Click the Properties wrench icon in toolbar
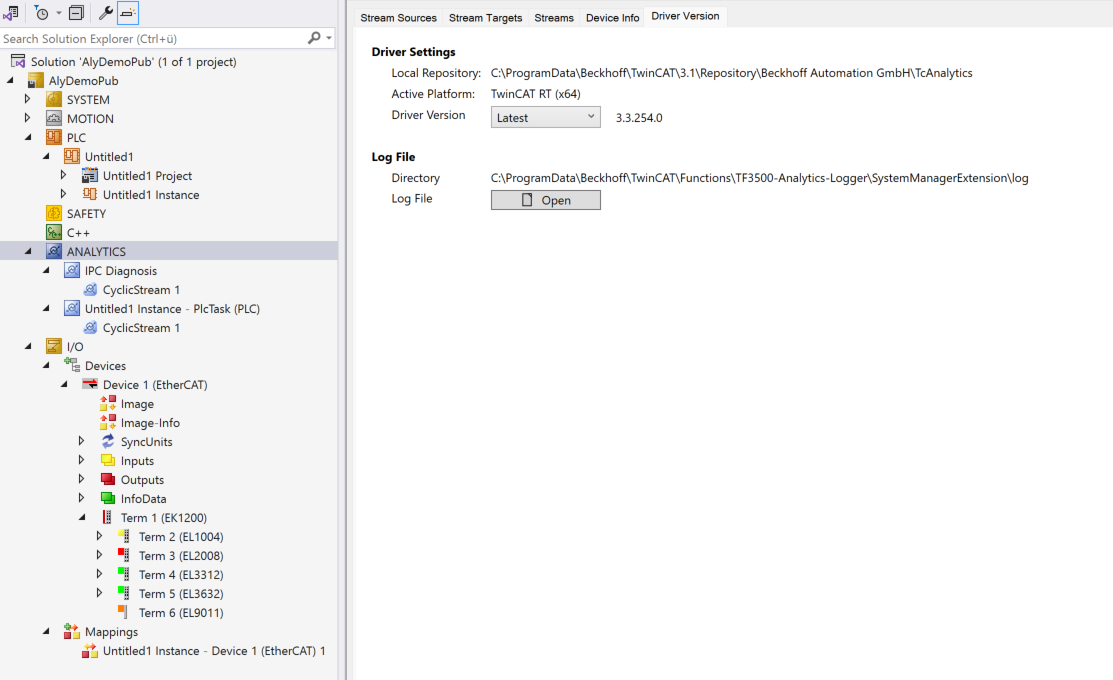 (106, 13)
